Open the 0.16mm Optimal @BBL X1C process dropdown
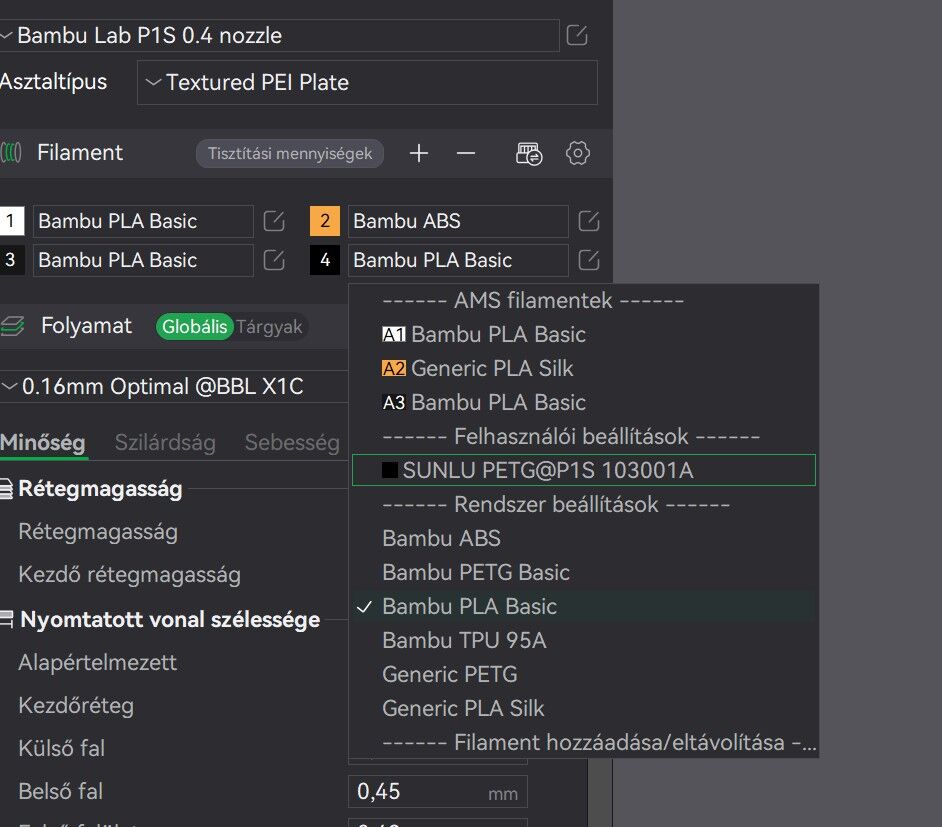Image resolution: width=942 pixels, height=827 pixels. (x=174, y=387)
